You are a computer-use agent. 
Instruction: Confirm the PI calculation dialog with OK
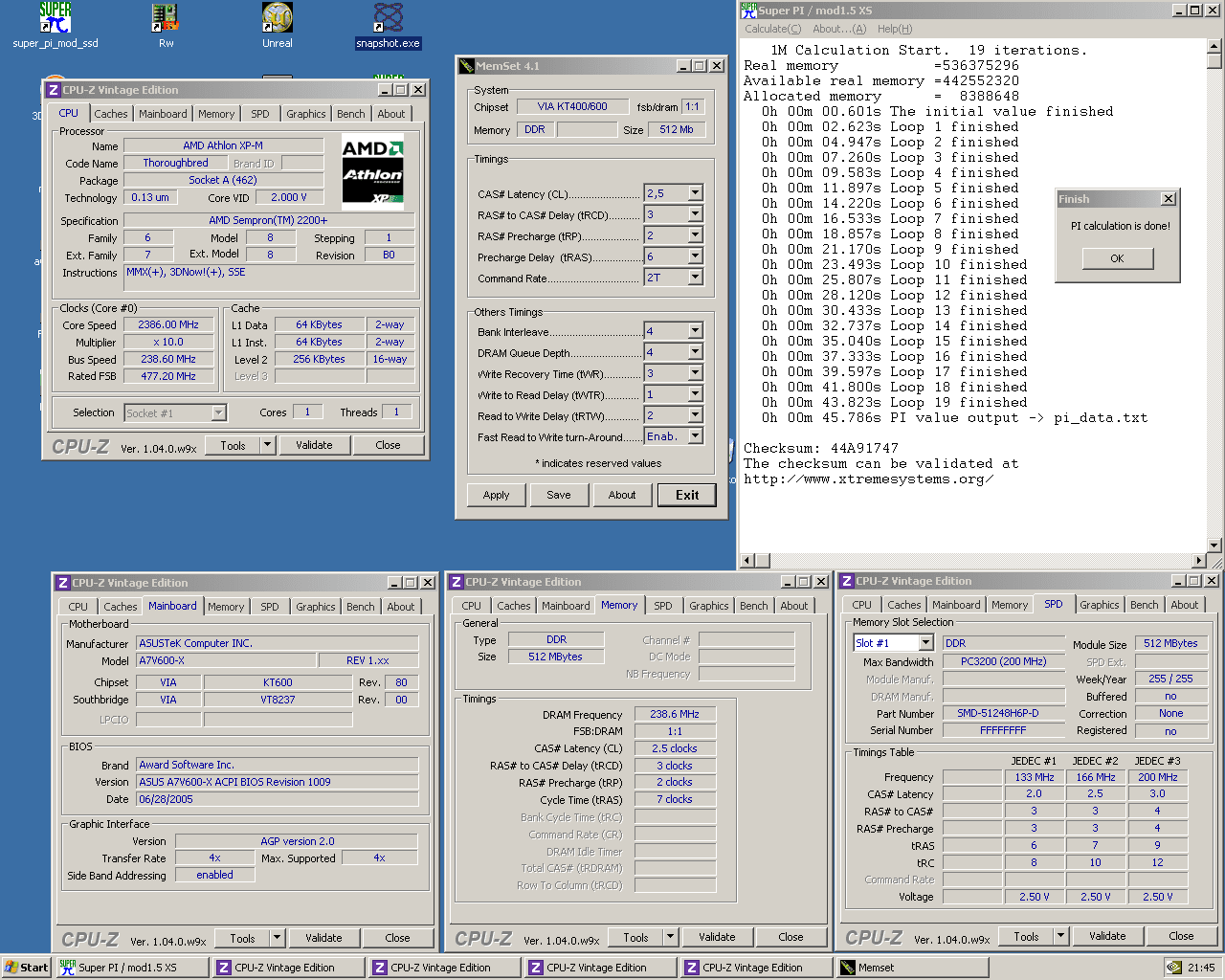(1117, 258)
